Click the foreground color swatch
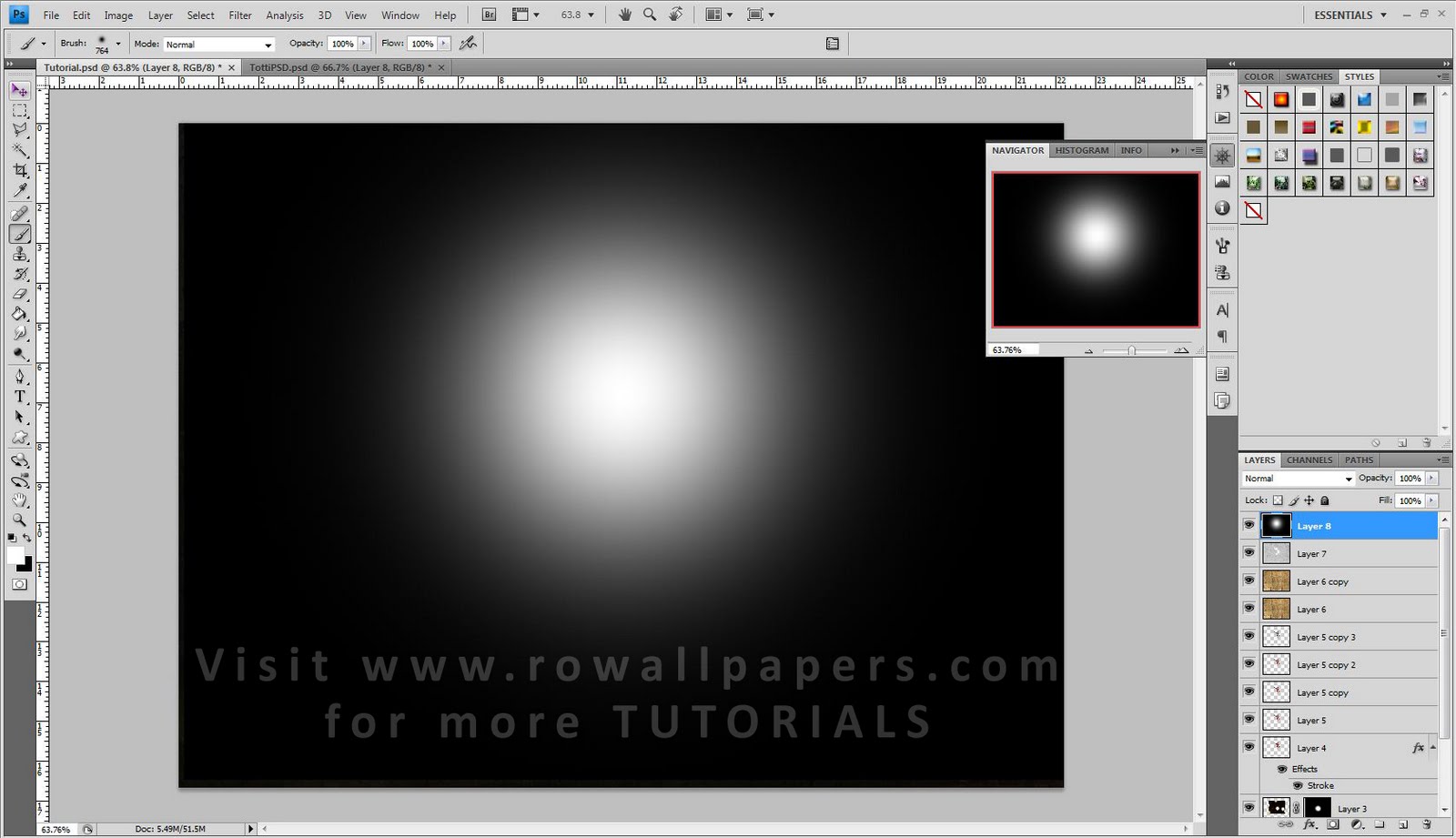The image size is (1456, 838). [x=15, y=555]
